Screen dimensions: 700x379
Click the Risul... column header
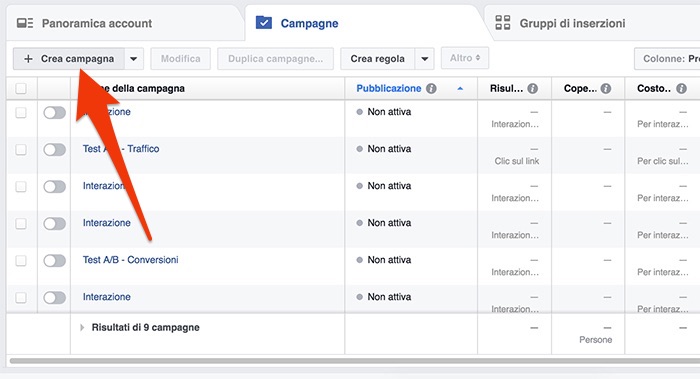[506, 88]
